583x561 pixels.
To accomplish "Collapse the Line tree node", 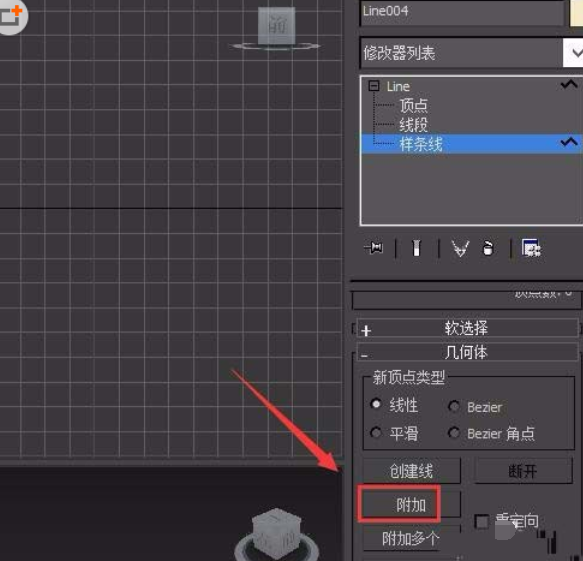I will (374, 86).
